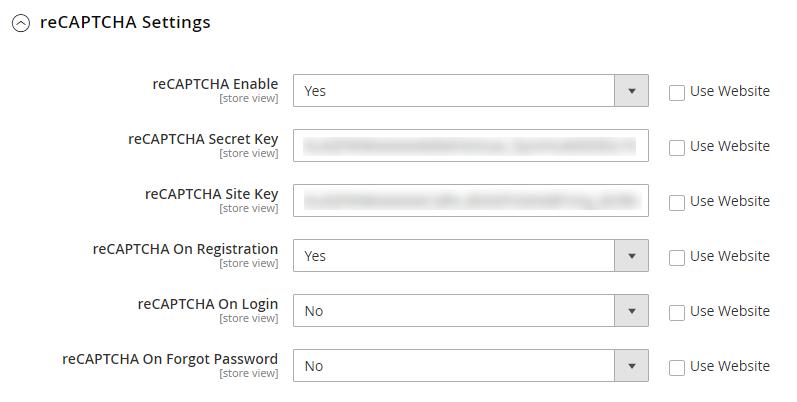Open the reCAPTCHA On Registration dropdown
Image resolution: width=797 pixels, height=402 pixels.
455,256
